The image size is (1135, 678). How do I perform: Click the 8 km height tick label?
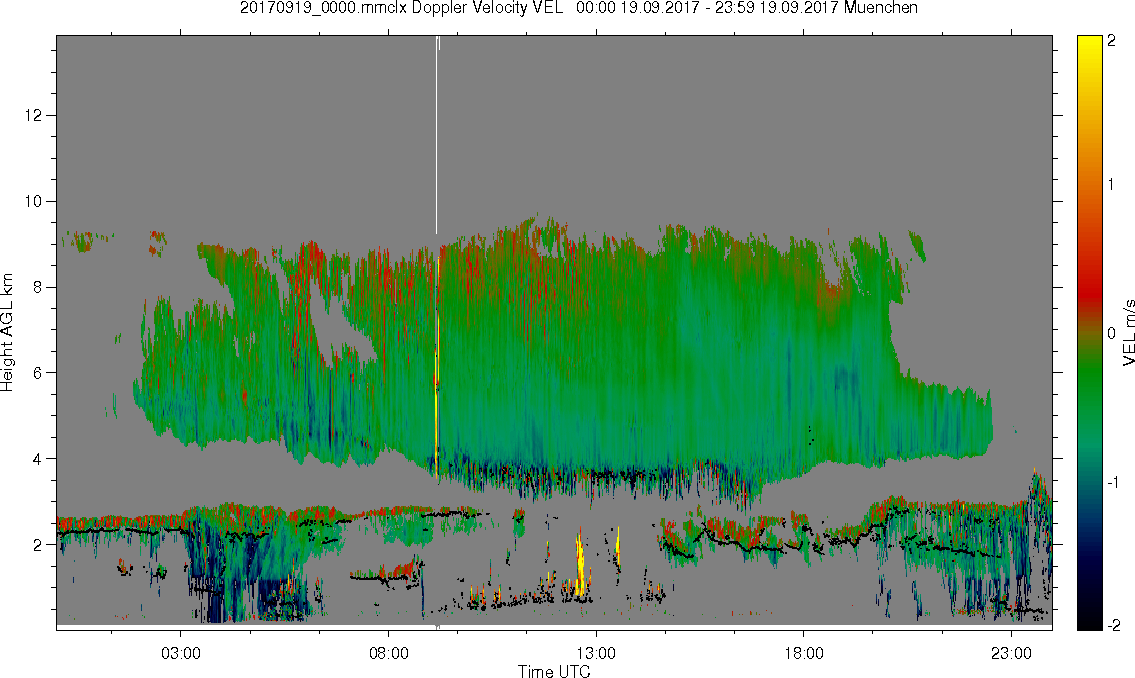(38, 287)
